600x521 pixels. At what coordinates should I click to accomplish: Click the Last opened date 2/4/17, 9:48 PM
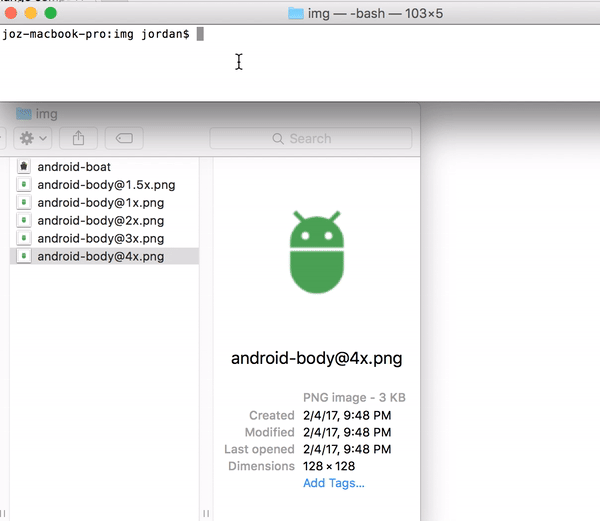click(x=347, y=449)
